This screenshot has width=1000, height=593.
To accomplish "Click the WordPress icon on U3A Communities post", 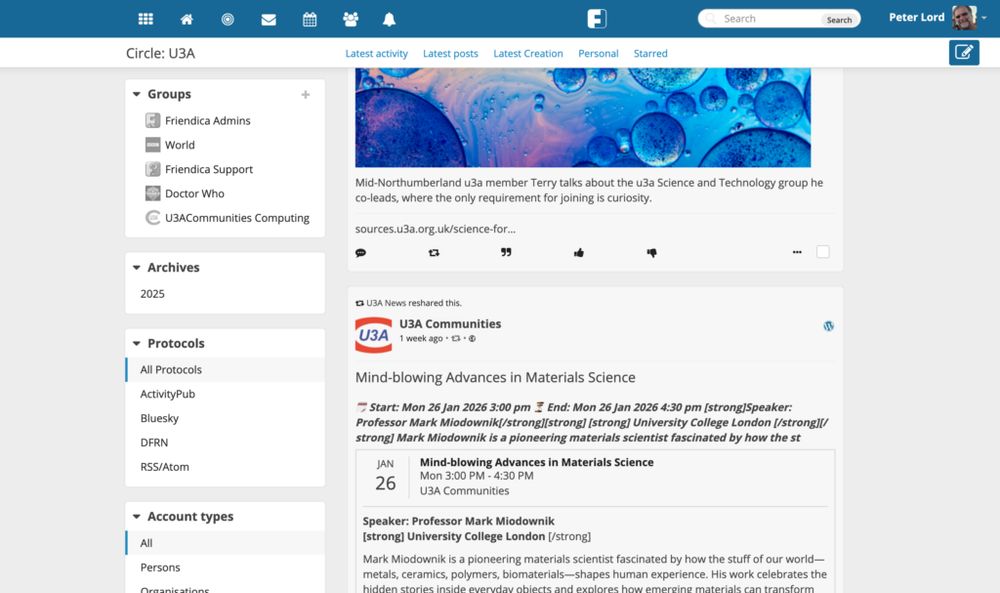I will tap(828, 326).
